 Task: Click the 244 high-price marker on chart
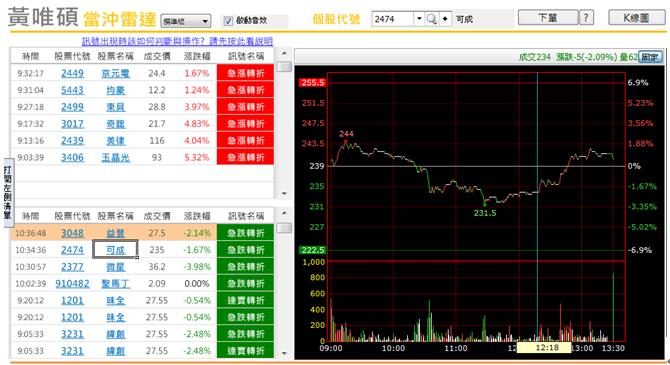[346, 134]
